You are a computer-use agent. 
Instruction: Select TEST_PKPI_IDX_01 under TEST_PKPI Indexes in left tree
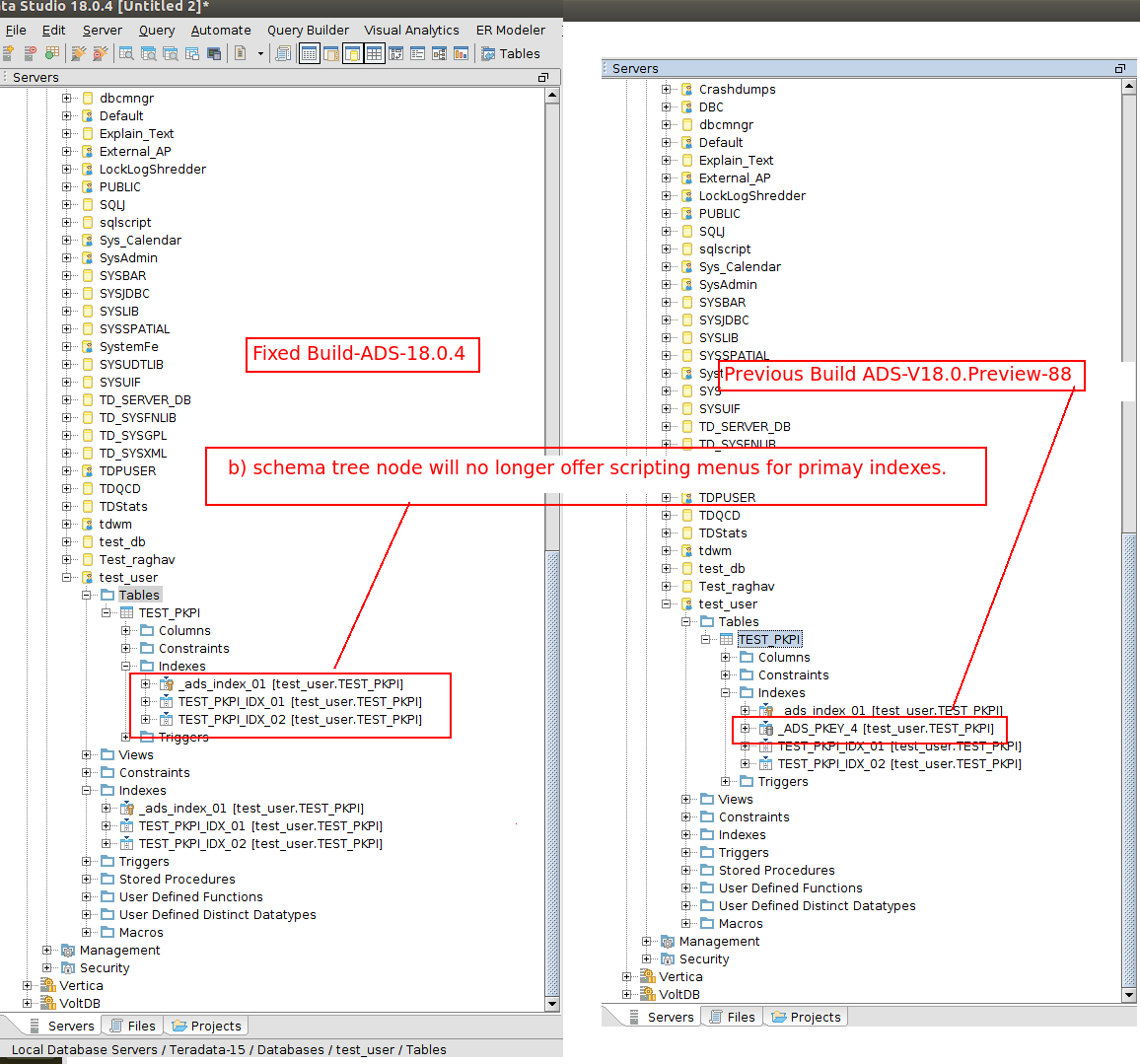pos(300,701)
